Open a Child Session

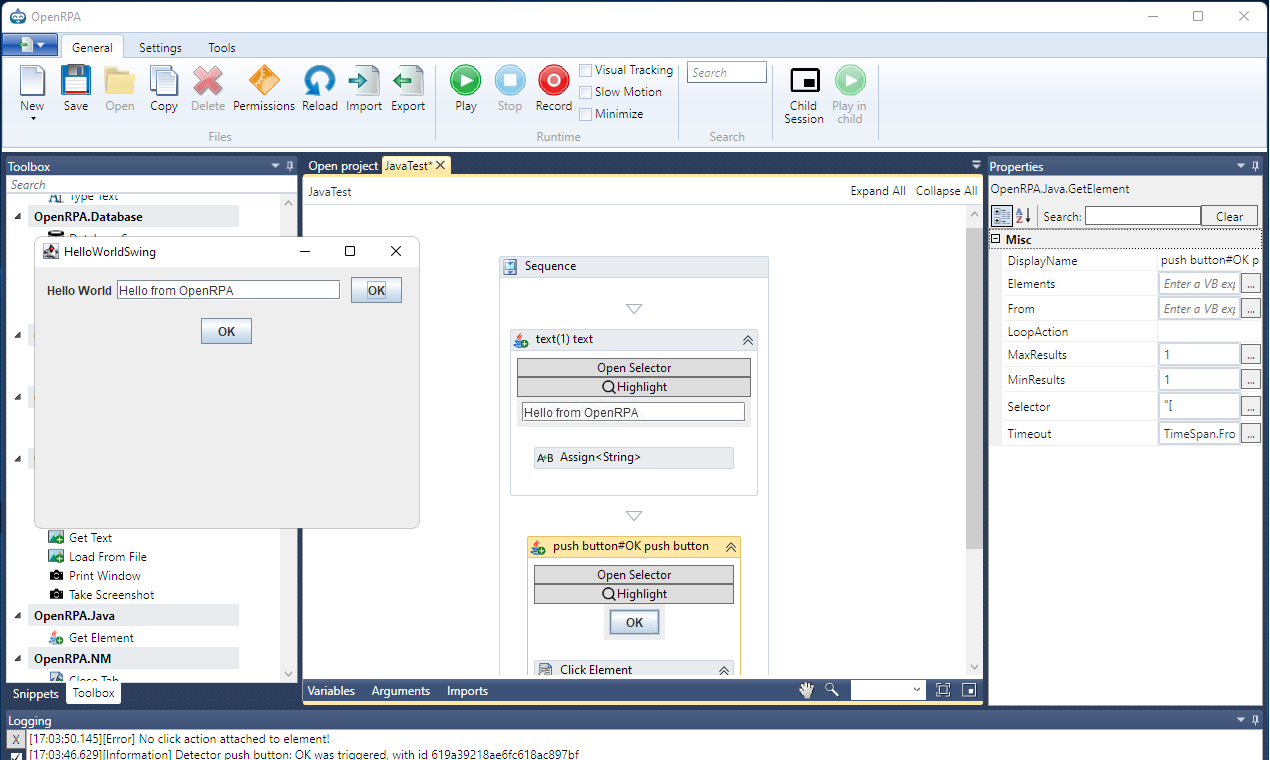[x=804, y=95]
